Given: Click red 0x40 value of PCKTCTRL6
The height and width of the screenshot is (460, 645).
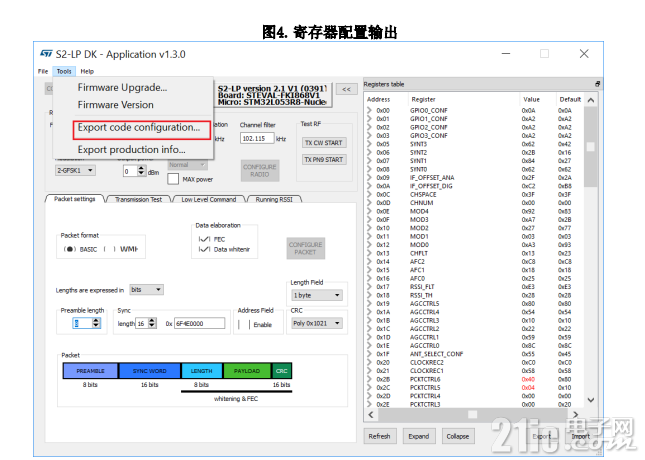Looking at the screenshot, I should [x=528, y=379].
